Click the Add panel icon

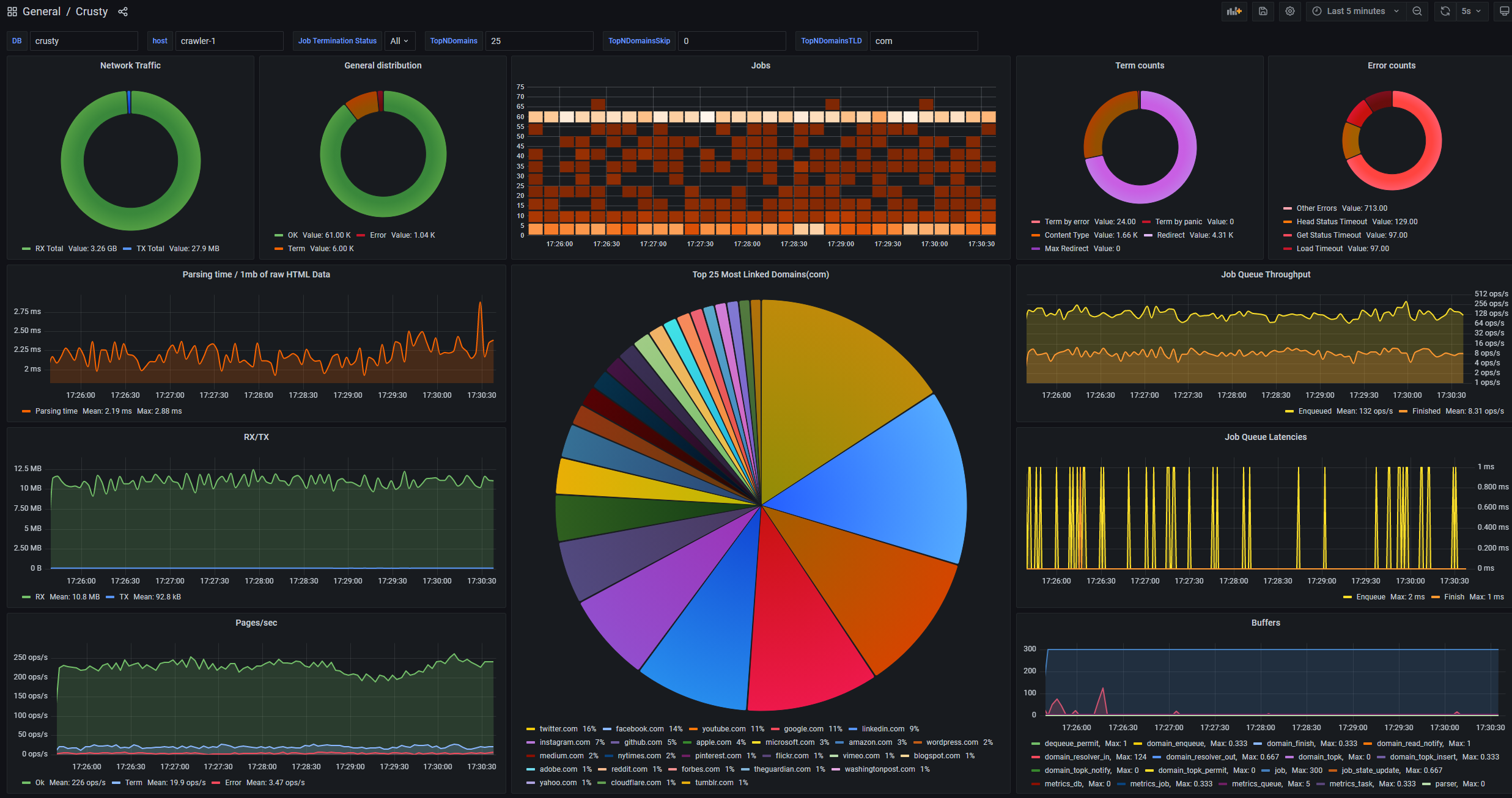[x=1234, y=11]
